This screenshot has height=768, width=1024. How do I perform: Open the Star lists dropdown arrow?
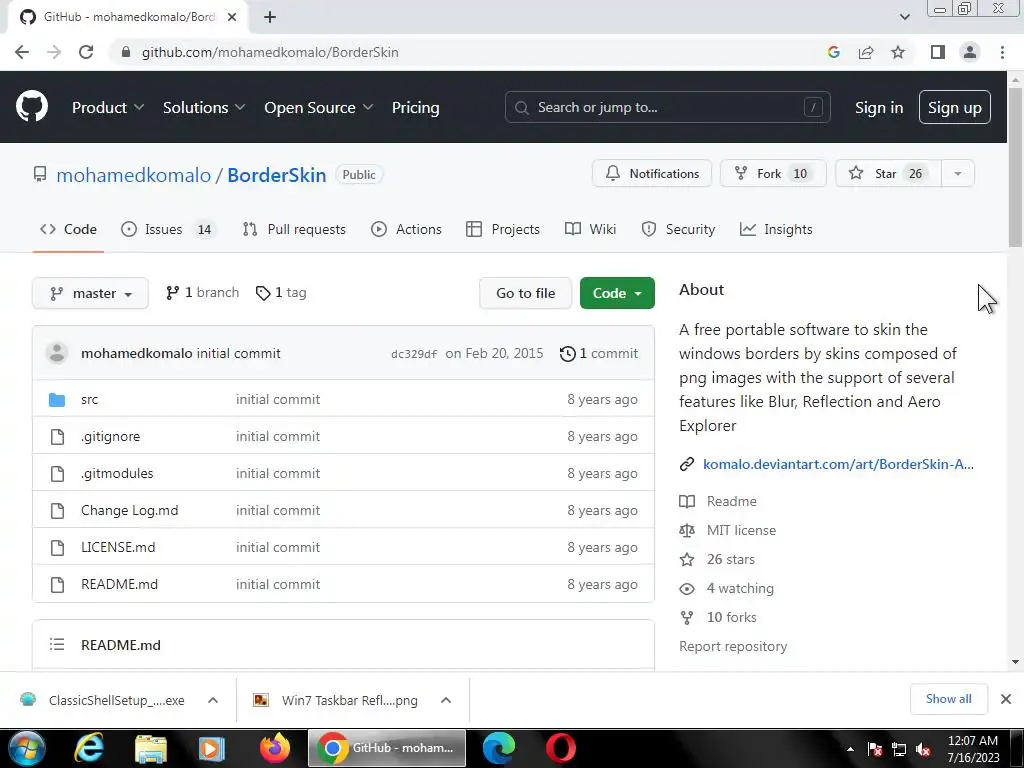pos(957,174)
